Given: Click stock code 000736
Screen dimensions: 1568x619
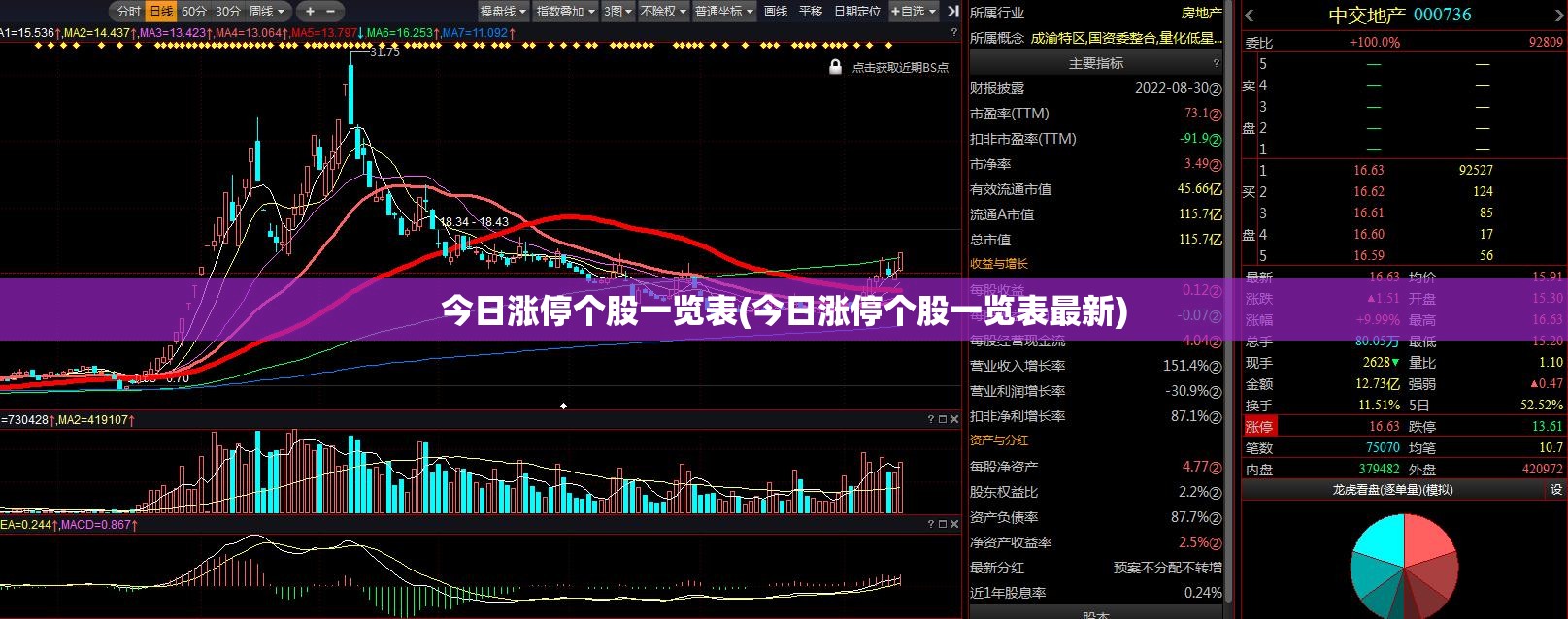Looking at the screenshot, I should point(1442,15).
